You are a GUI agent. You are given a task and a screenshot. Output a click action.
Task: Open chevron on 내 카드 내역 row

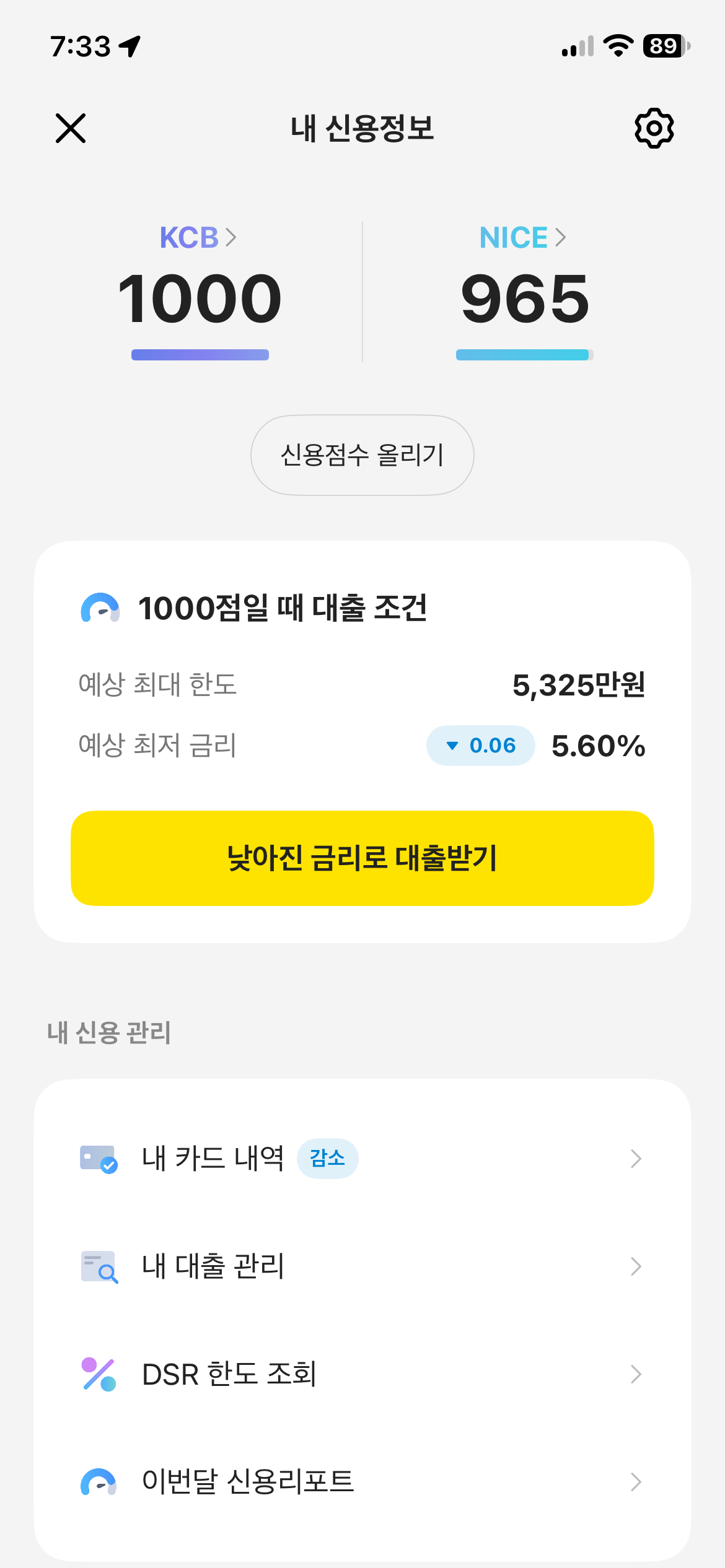[636, 1159]
